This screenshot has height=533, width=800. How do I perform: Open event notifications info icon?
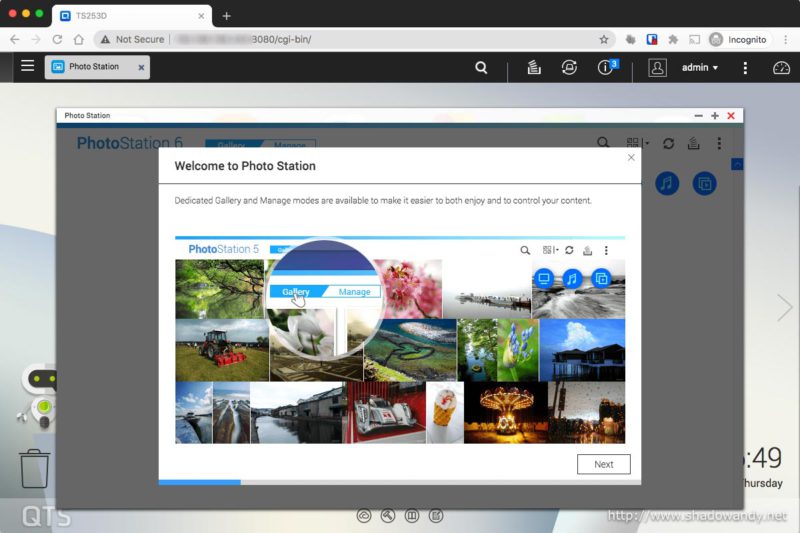point(605,68)
